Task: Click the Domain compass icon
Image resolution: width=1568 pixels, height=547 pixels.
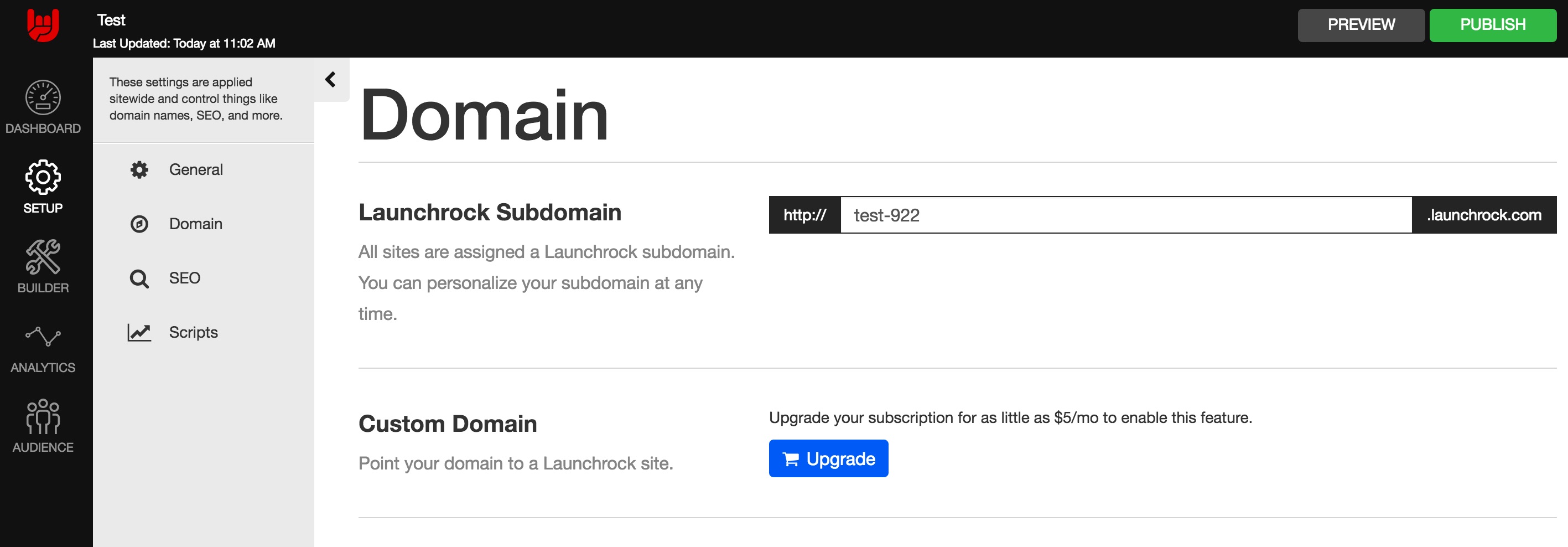Action: click(x=139, y=224)
